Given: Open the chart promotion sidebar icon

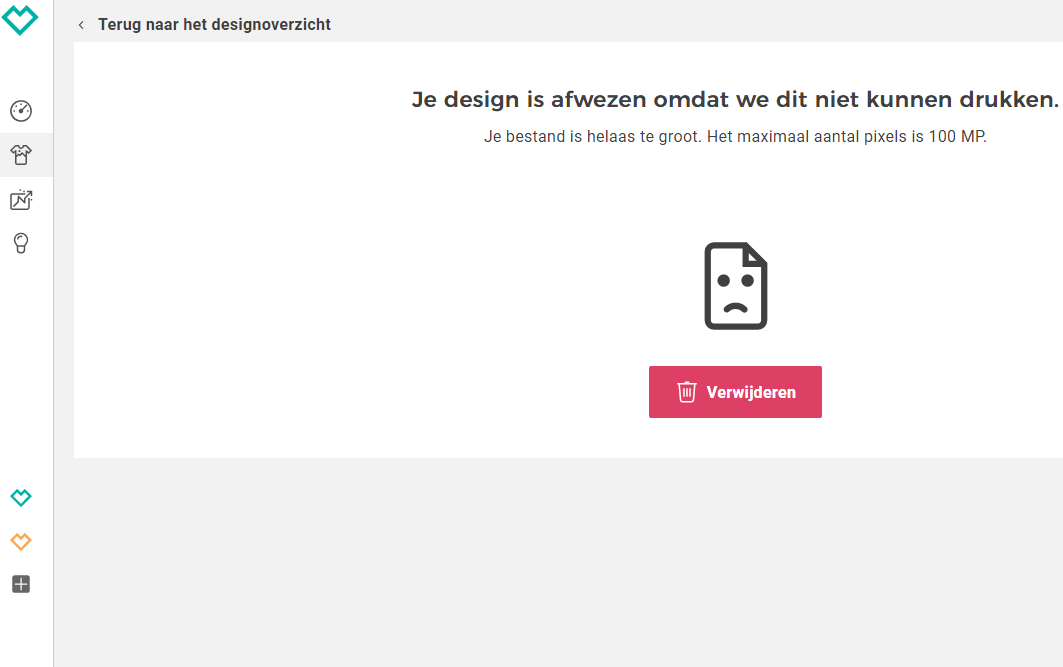Looking at the screenshot, I should pos(21,200).
